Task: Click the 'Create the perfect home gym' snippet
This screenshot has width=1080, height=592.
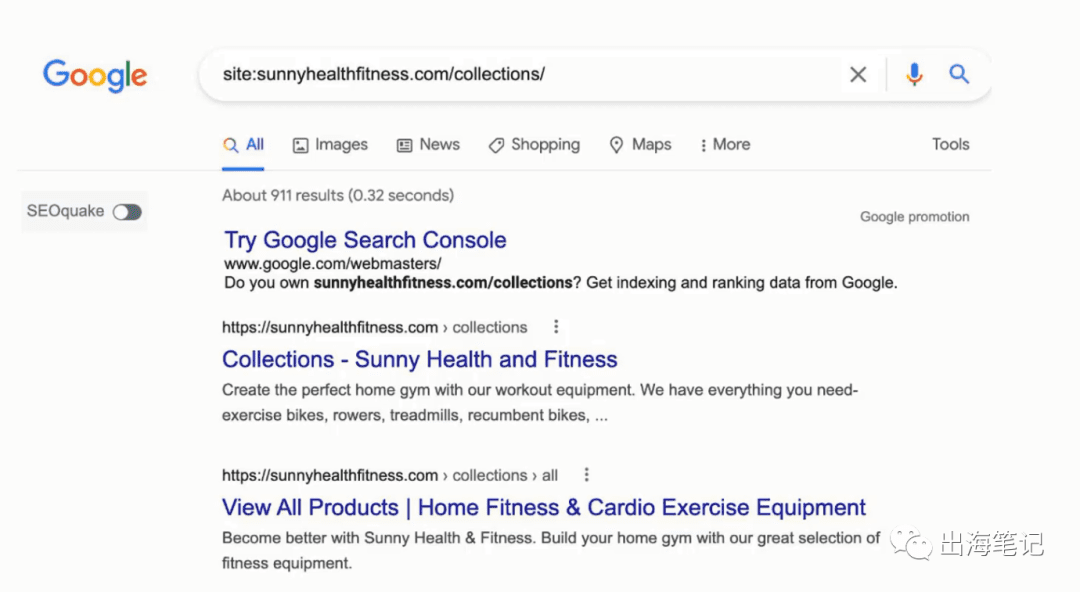Action: 540,402
